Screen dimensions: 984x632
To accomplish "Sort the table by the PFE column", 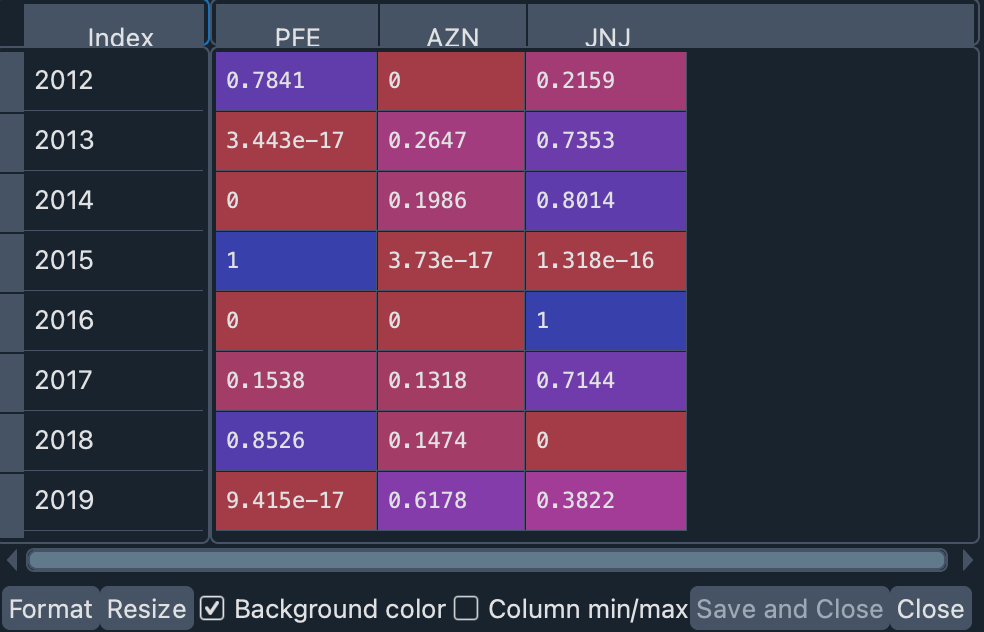I will pyautogui.click(x=295, y=38).
